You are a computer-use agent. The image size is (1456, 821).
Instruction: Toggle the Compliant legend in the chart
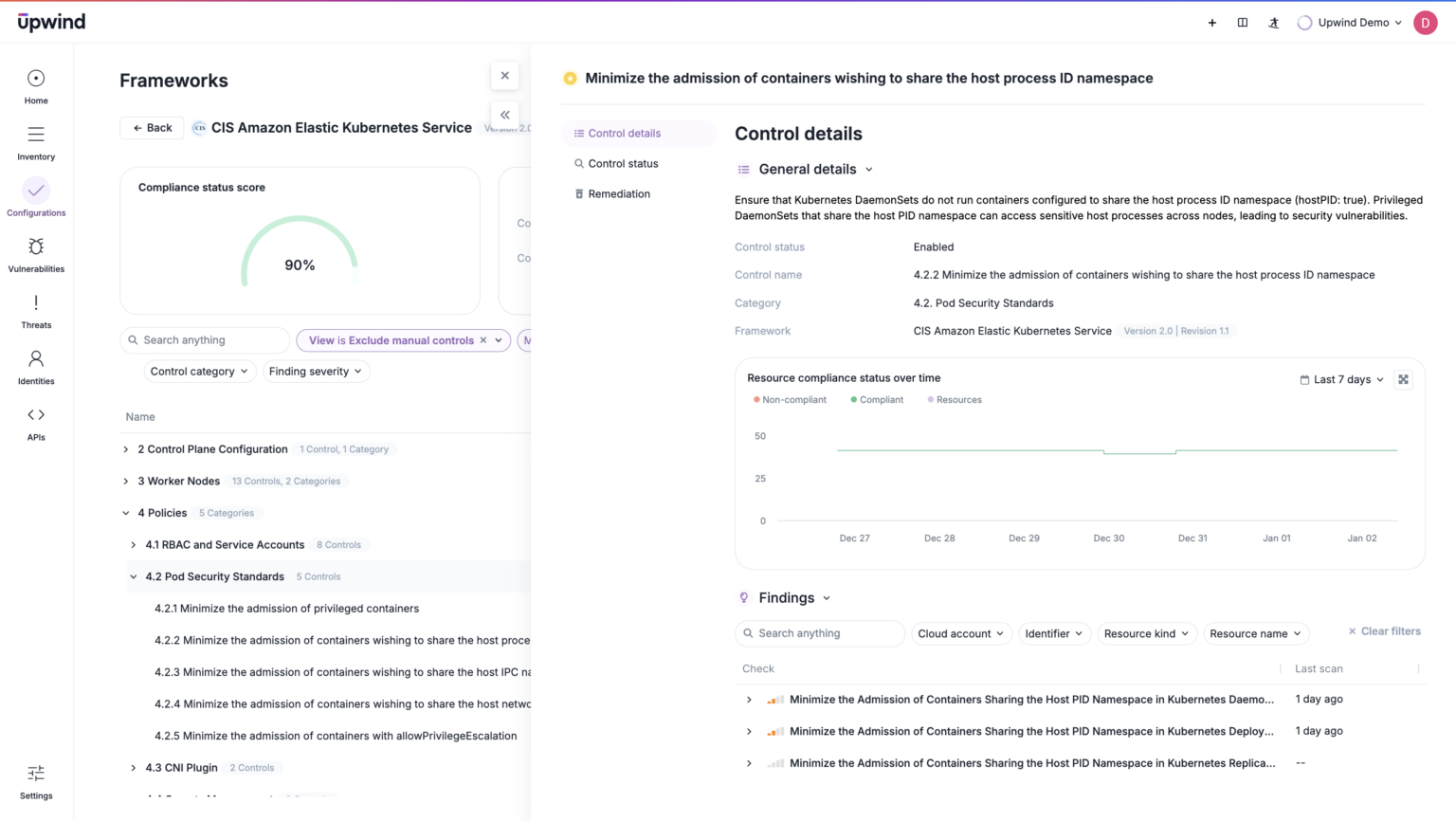(877, 399)
